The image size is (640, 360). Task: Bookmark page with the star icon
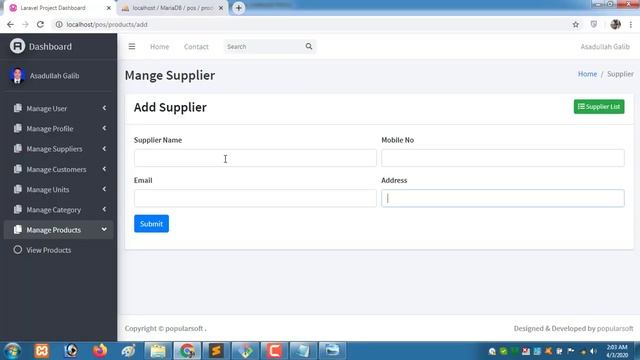click(576, 24)
